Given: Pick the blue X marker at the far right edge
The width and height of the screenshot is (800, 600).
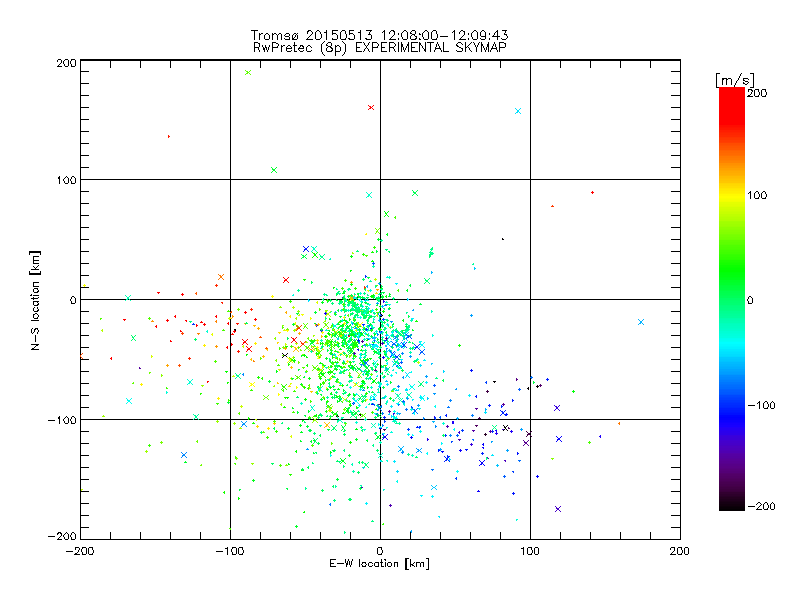Looking at the screenshot, I should tap(641, 322).
